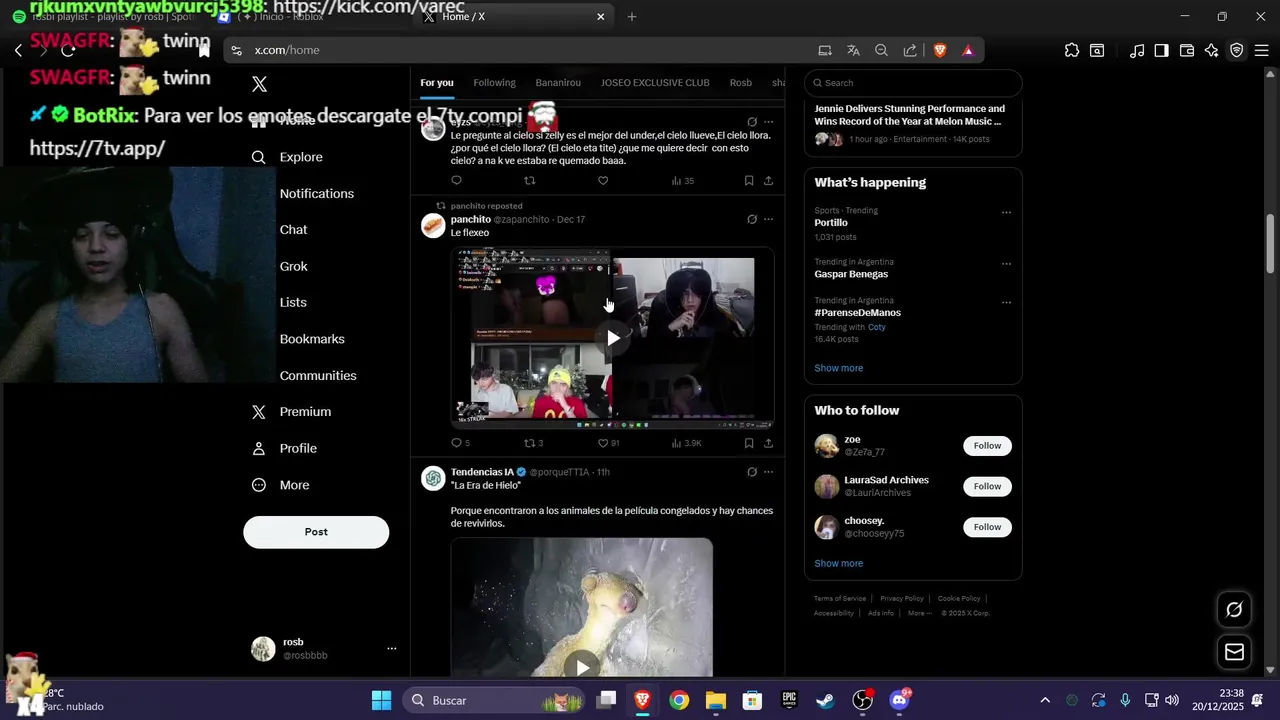Bookmark the 'Le pregunte al cielo' post
Viewport: 1280px width, 720px height.
coord(748,180)
